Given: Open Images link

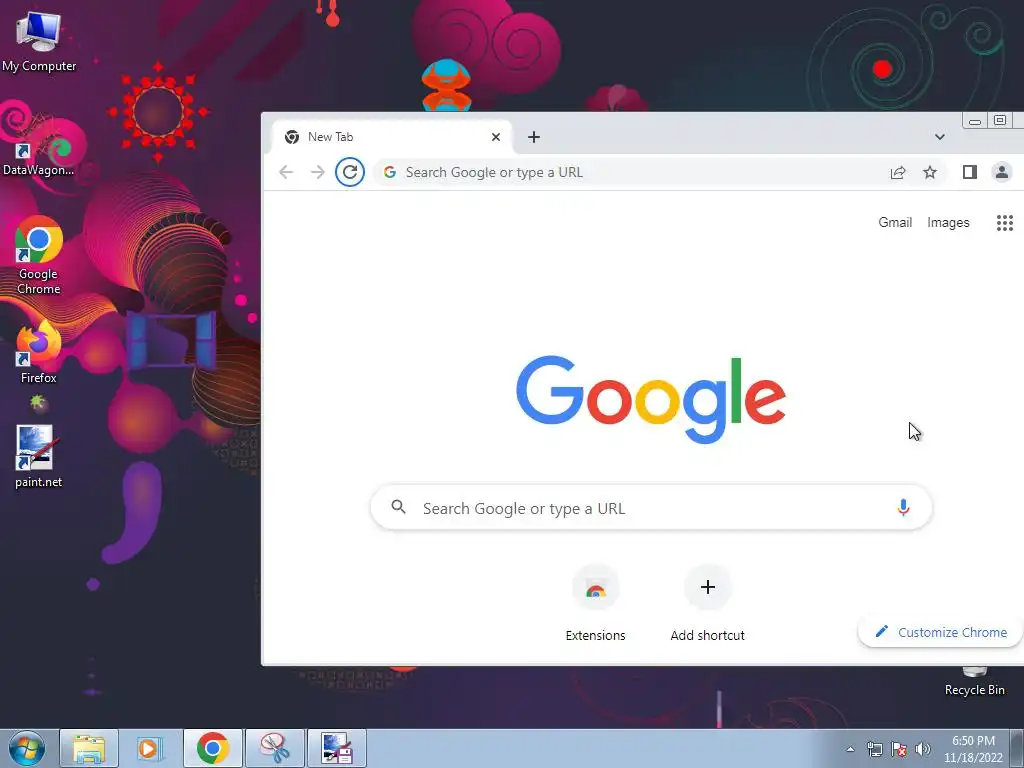Looking at the screenshot, I should pos(948,223).
